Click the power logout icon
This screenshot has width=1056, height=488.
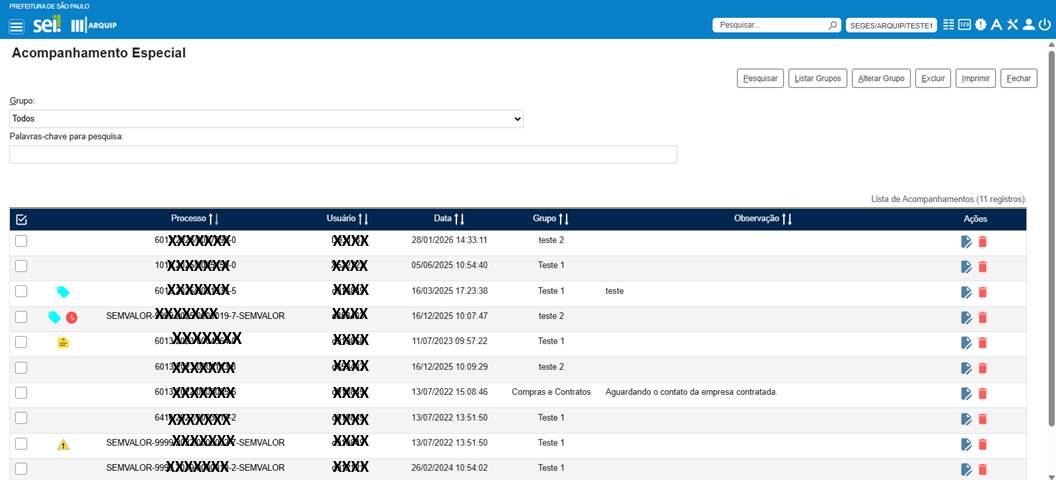pos(1044,25)
